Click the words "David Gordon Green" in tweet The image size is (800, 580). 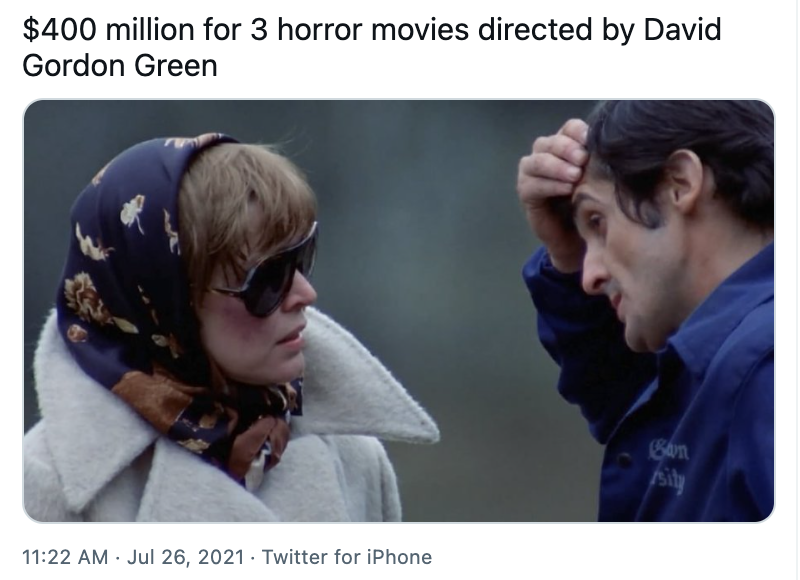[x=372, y=47]
